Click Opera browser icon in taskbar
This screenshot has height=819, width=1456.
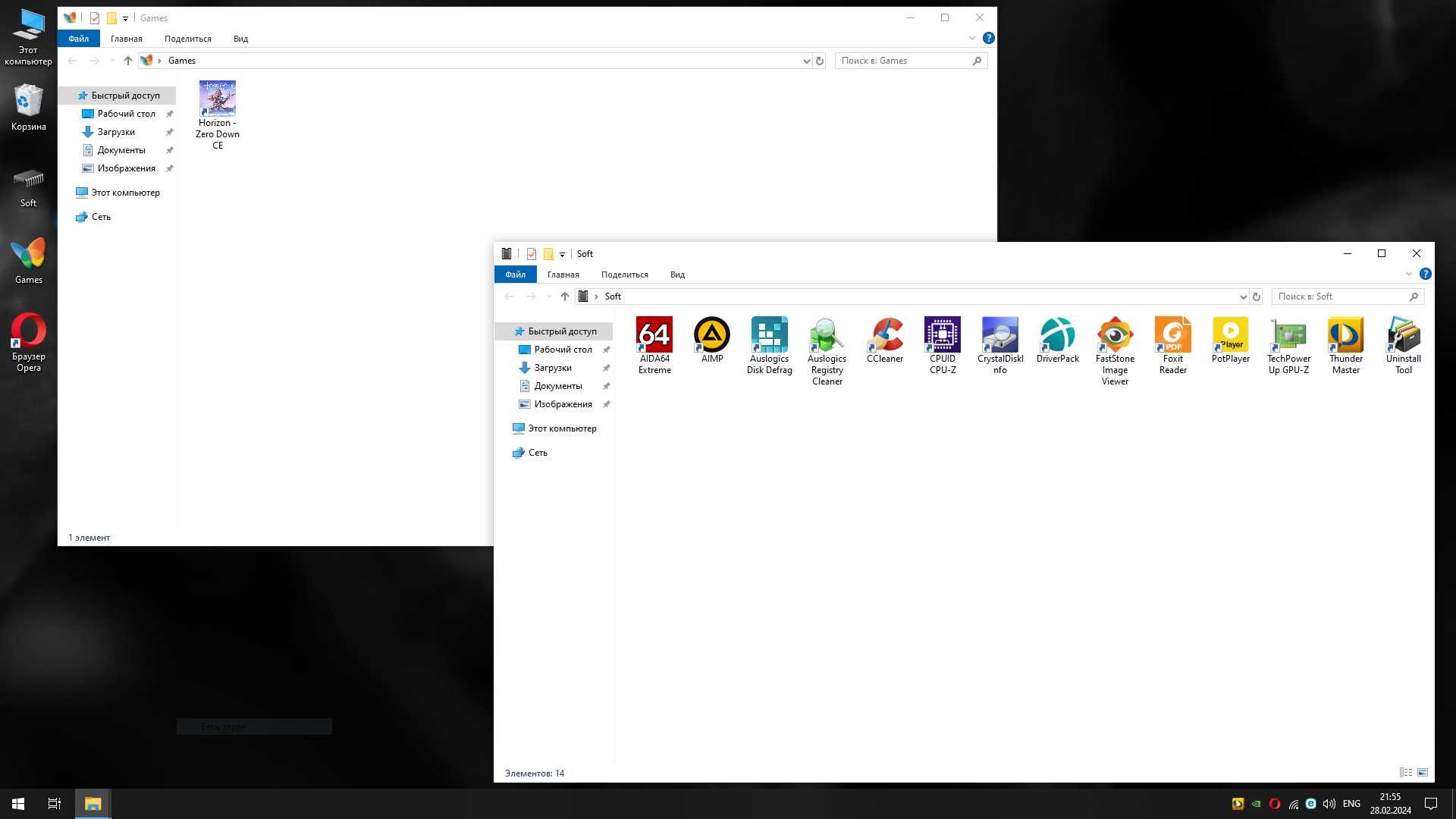1274,803
